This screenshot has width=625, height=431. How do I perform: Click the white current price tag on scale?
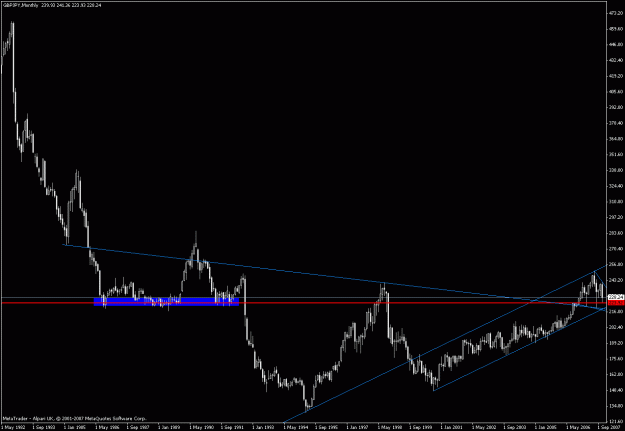tap(616, 297)
